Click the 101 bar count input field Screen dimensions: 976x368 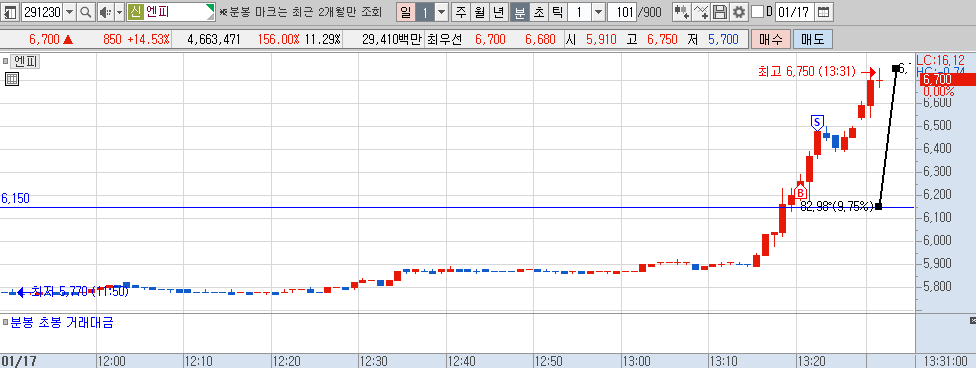pyautogui.click(x=623, y=12)
